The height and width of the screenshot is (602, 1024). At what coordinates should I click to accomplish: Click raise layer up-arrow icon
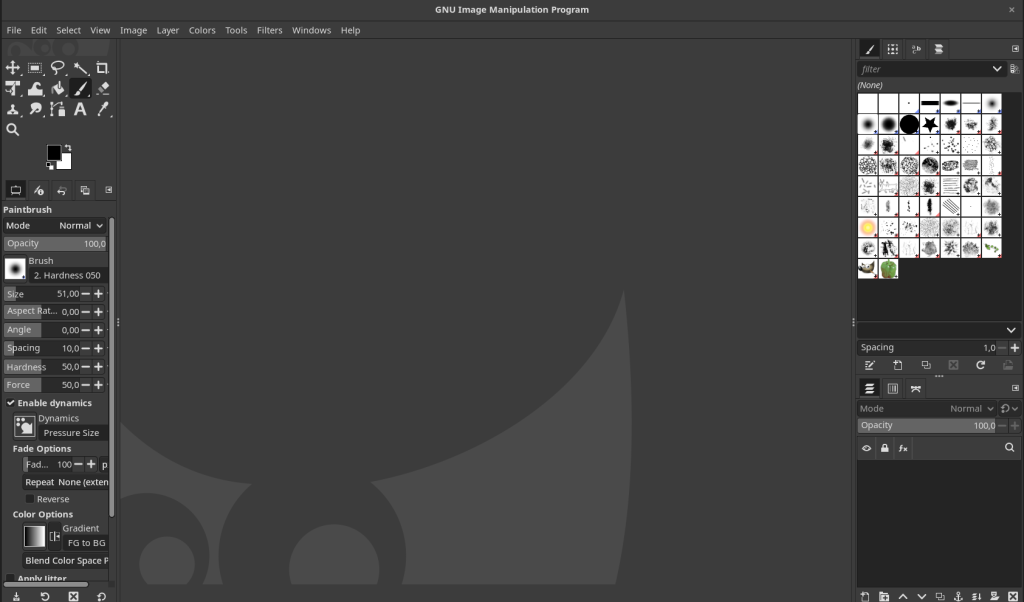(x=903, y=596)
